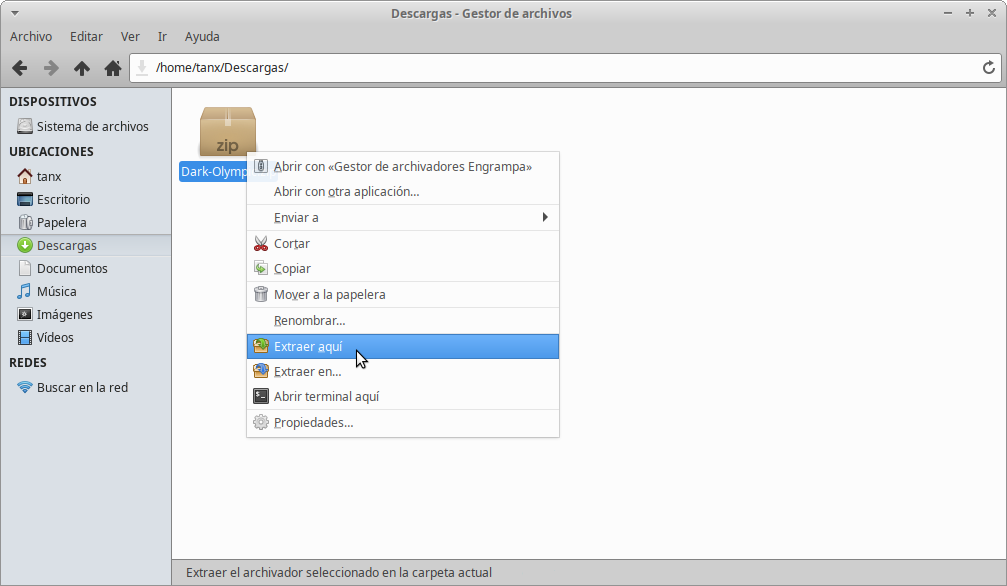Select Extraer en... menu entry

[x=307, y=371]
